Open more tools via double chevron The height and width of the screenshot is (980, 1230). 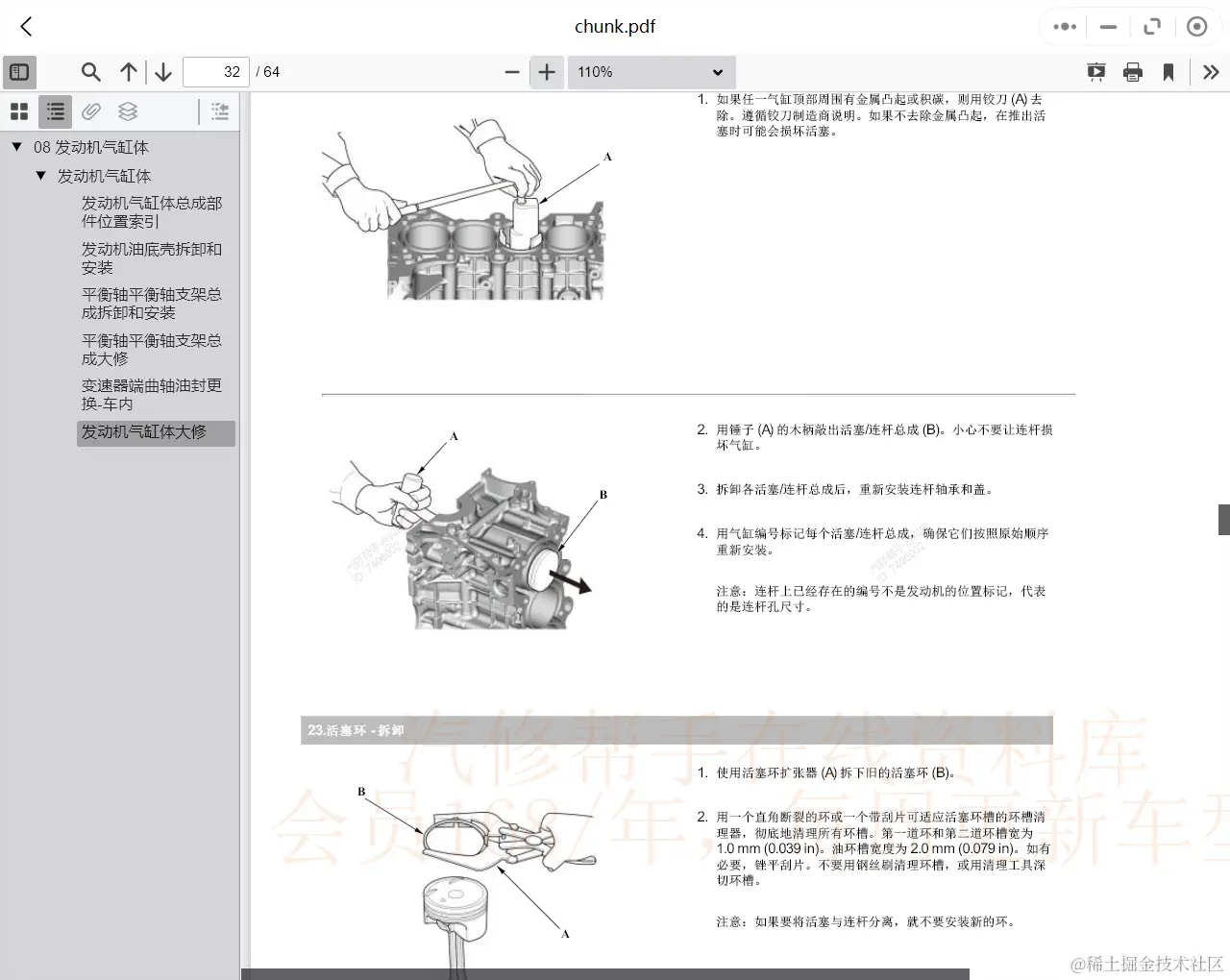[1212, 71]
